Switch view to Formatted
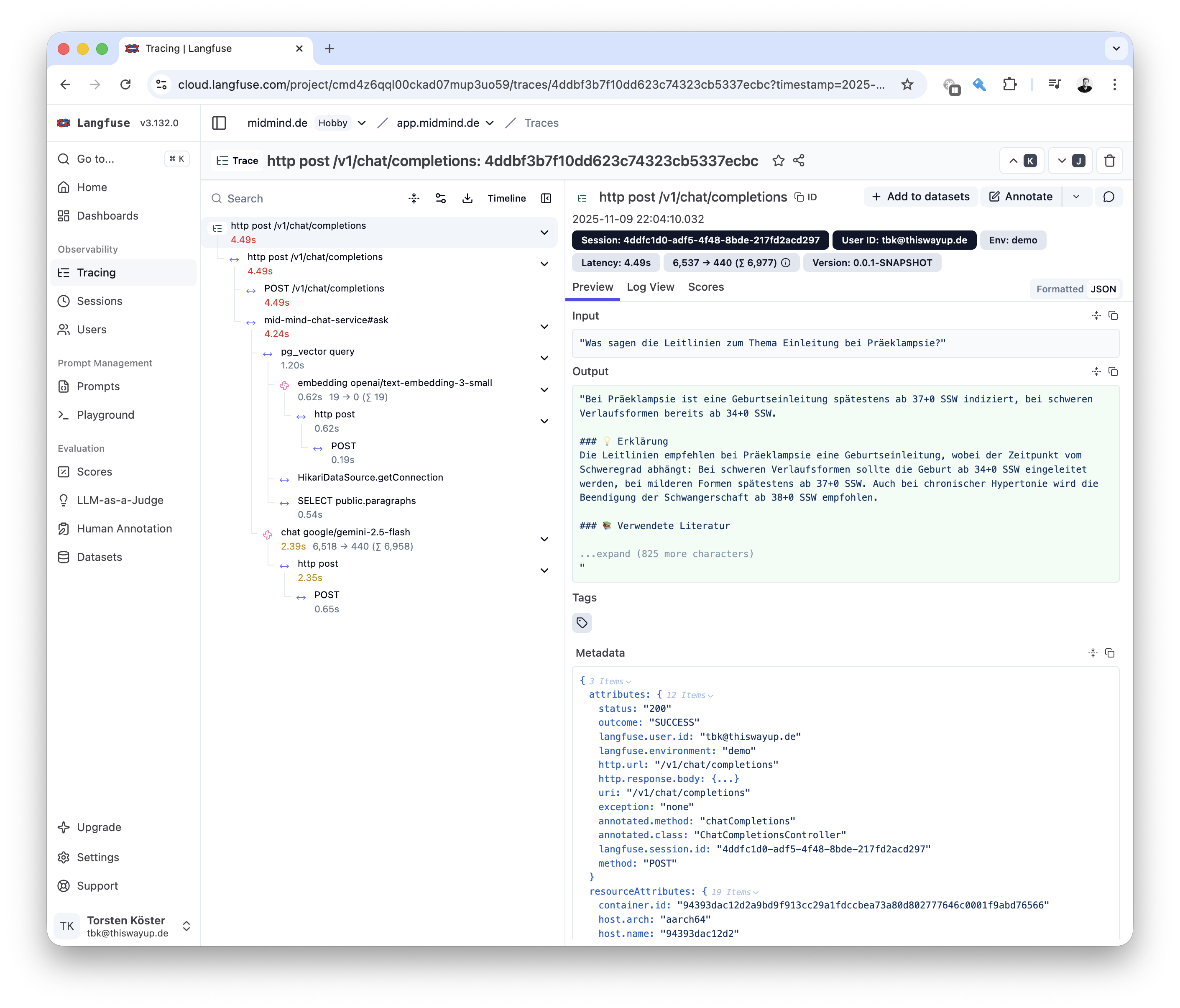 (x=1059, y=289)
